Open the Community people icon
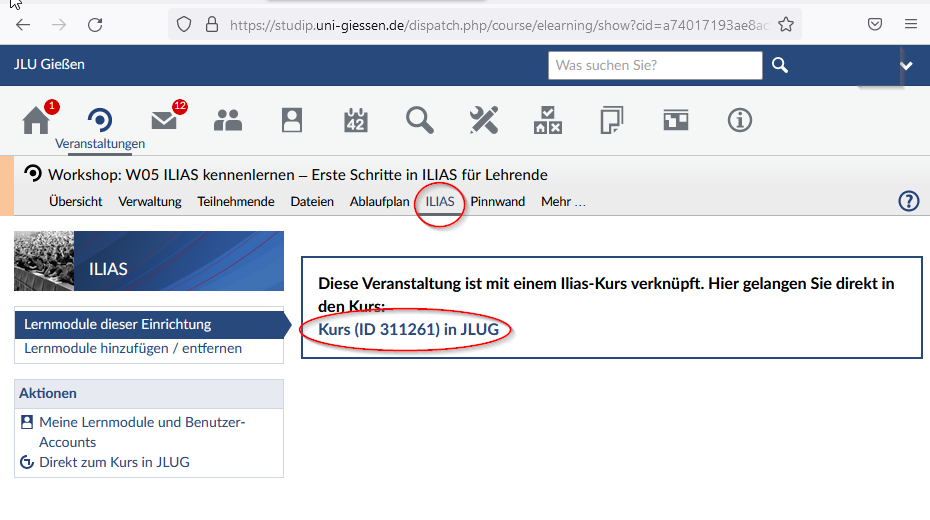 pos(228,121)
